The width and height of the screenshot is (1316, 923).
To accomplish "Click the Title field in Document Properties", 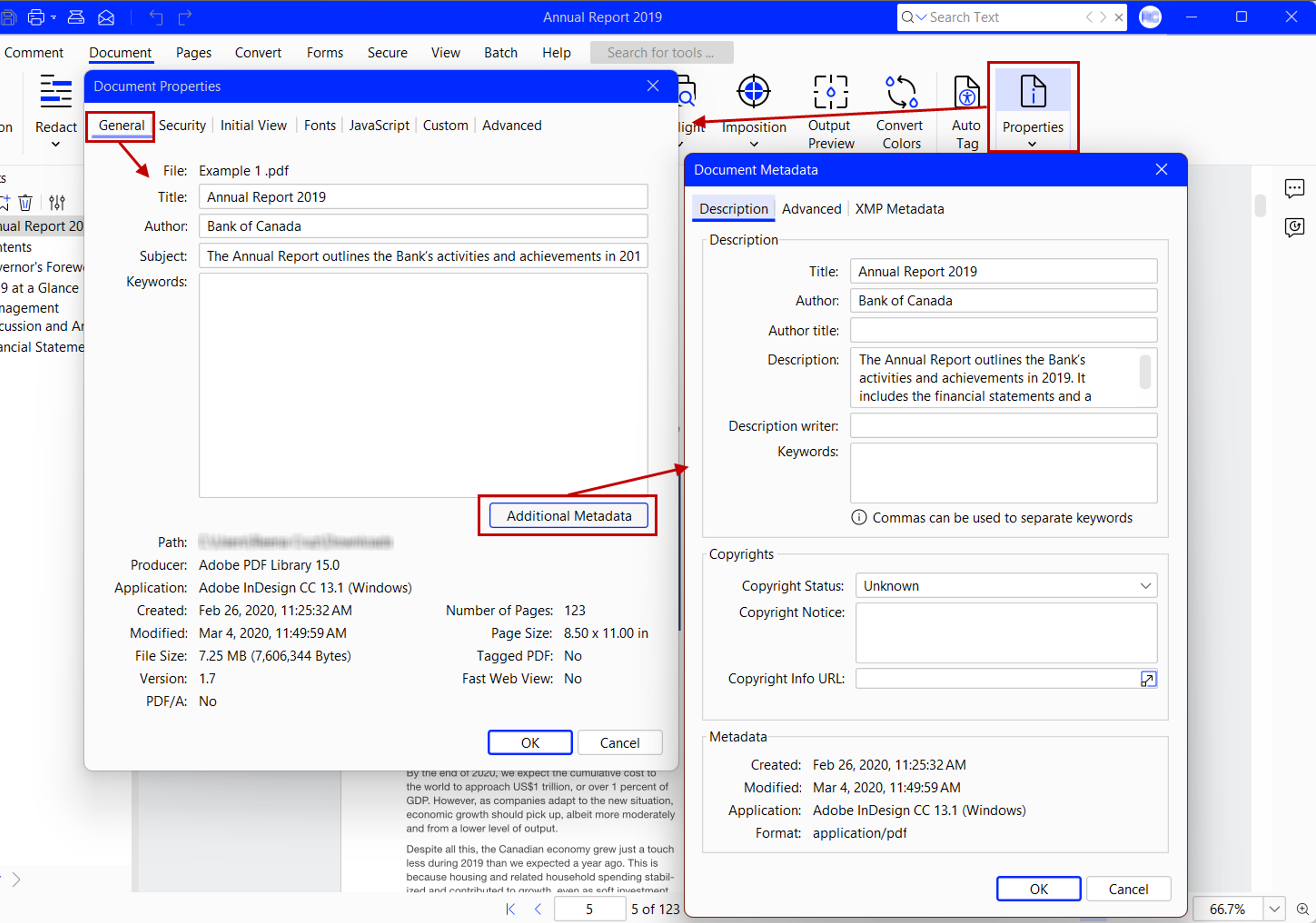I will tap(423, 197).
